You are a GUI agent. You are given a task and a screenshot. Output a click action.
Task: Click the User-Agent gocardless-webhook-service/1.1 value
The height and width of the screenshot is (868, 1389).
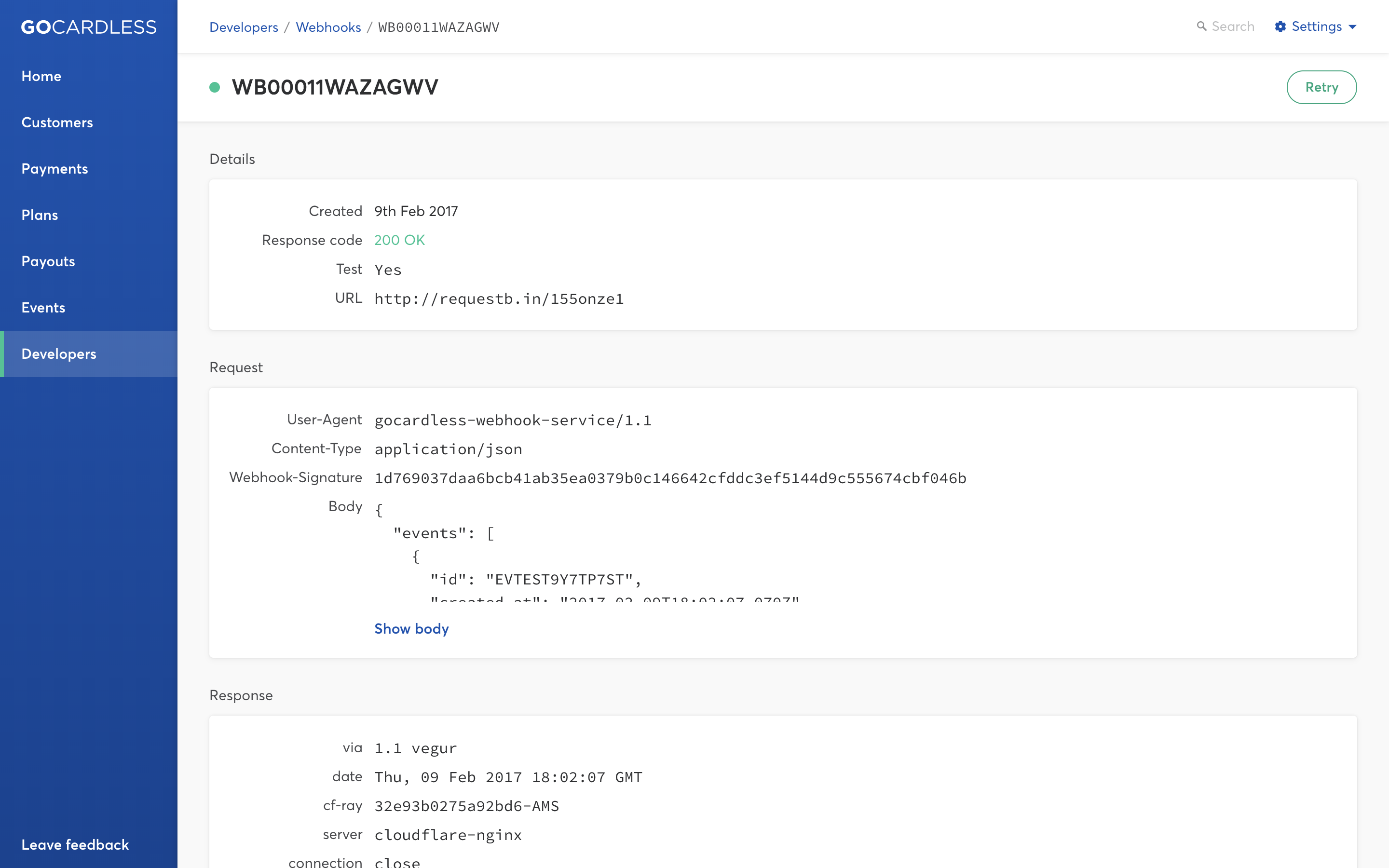point(513,420)
